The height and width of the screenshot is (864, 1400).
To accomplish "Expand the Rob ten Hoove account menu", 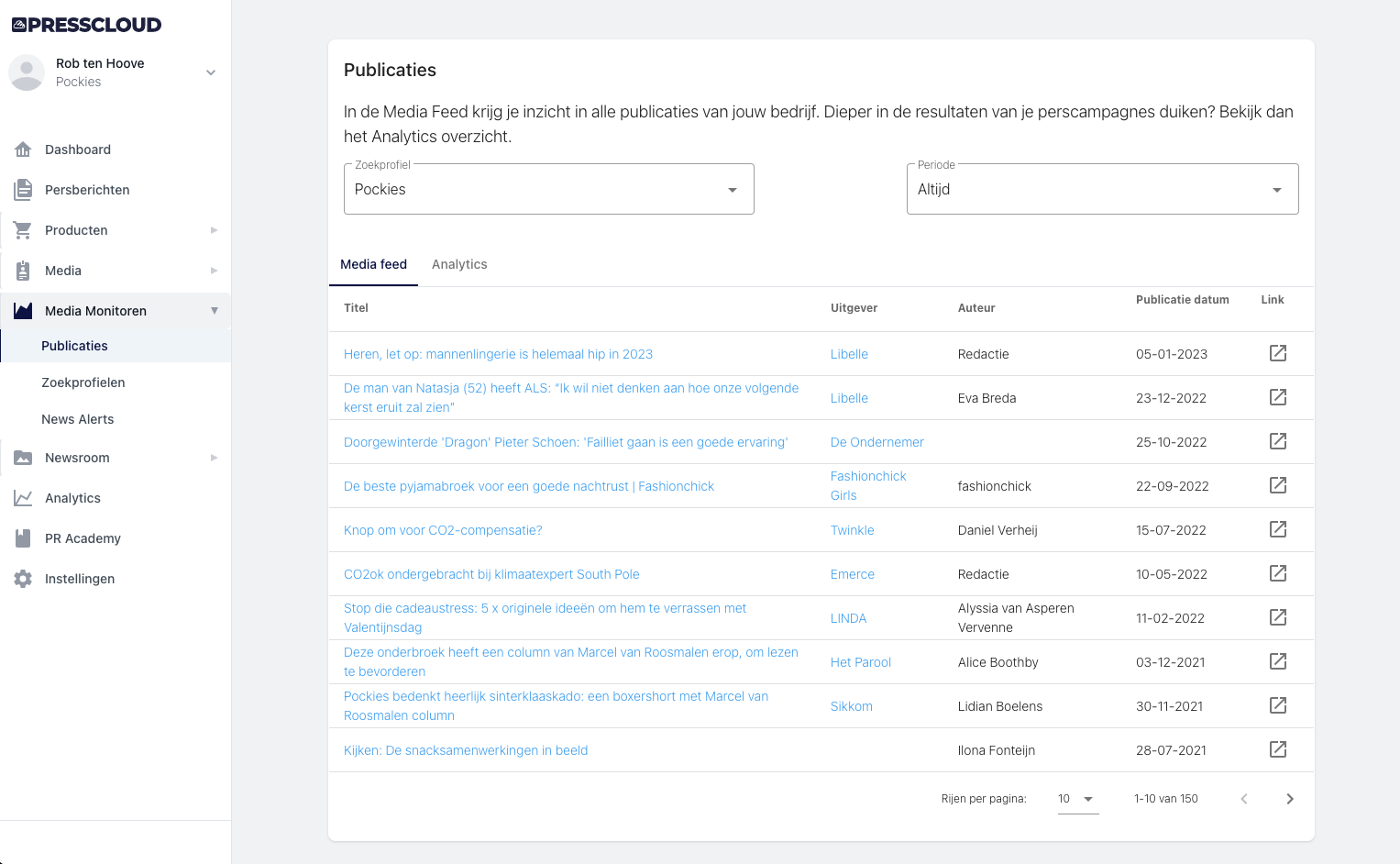I will (x=211, y=72).
